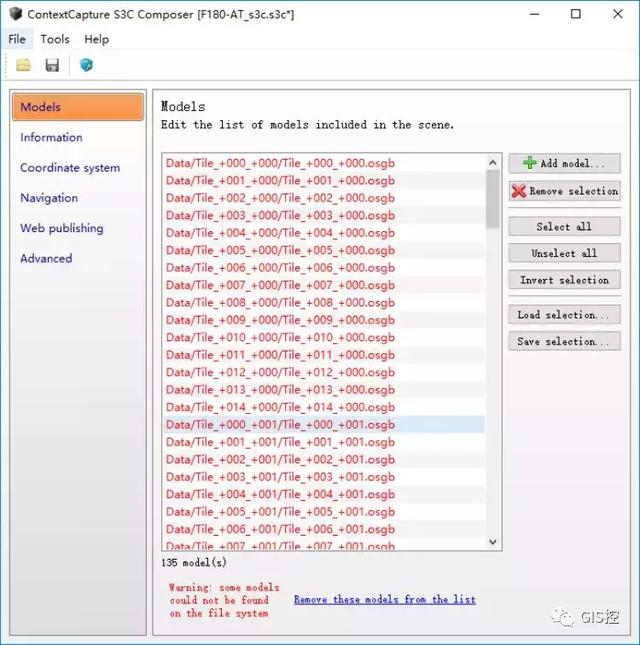The width and height of the screenshot is (640, 645).
Task: Switch to the Information section
Action: (51, 137)
